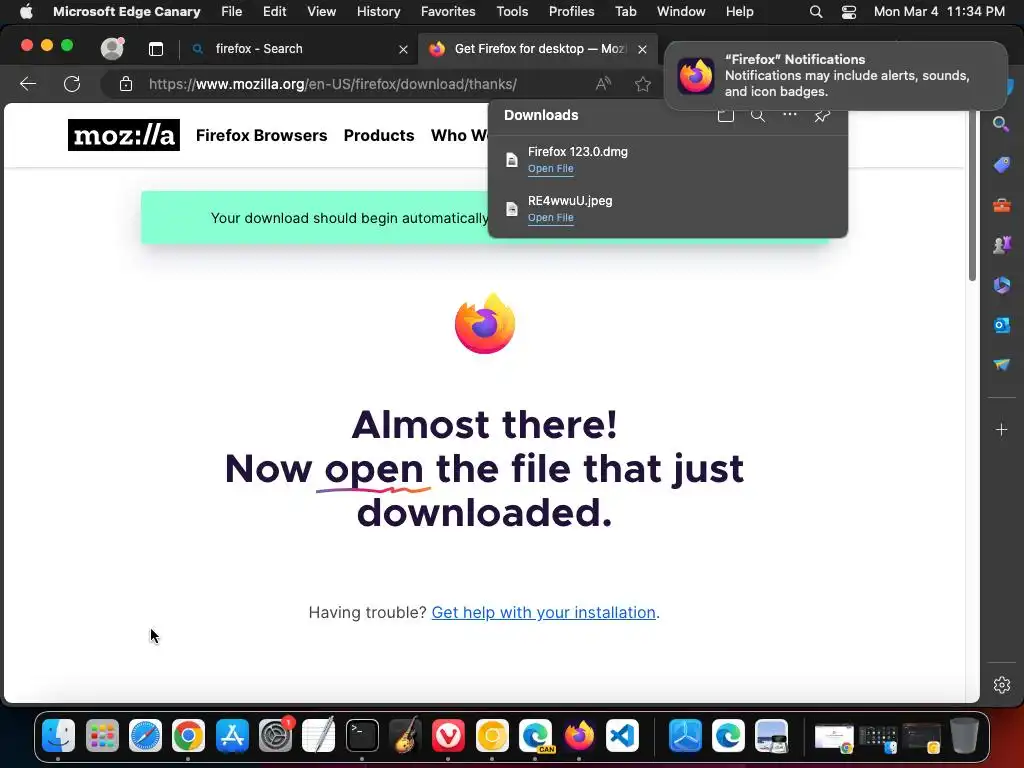Open Finder from the dock
Screen dimensions: 1024x768
tap(59, 736)
